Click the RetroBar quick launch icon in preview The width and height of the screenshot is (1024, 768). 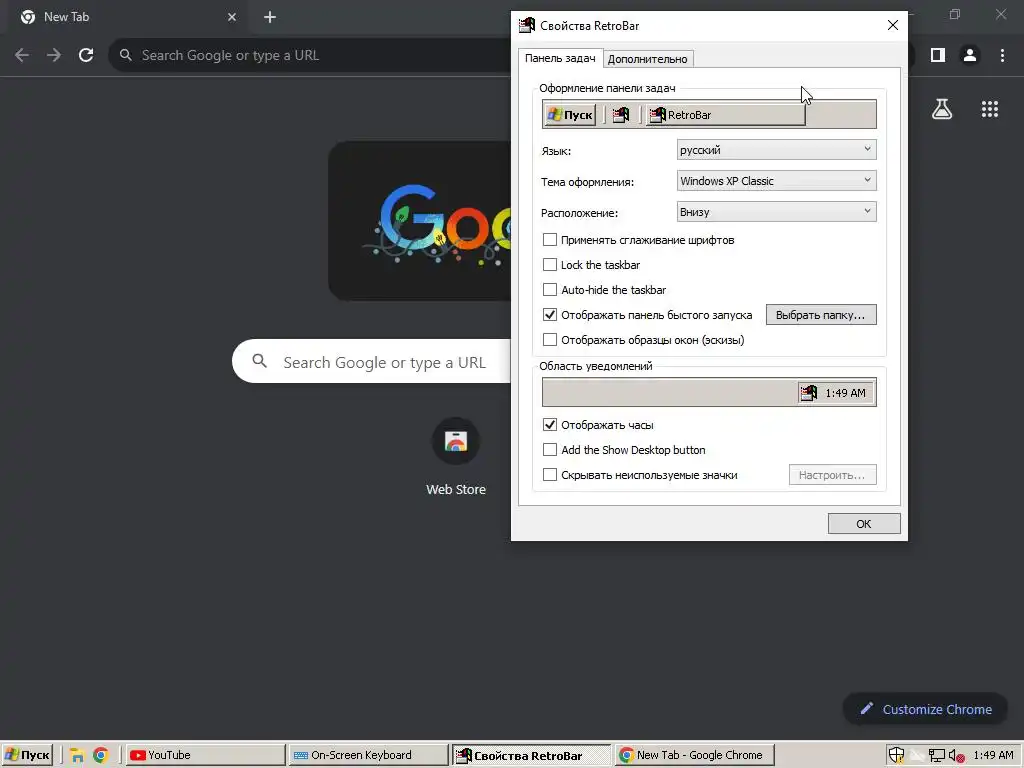coord(621,115)
